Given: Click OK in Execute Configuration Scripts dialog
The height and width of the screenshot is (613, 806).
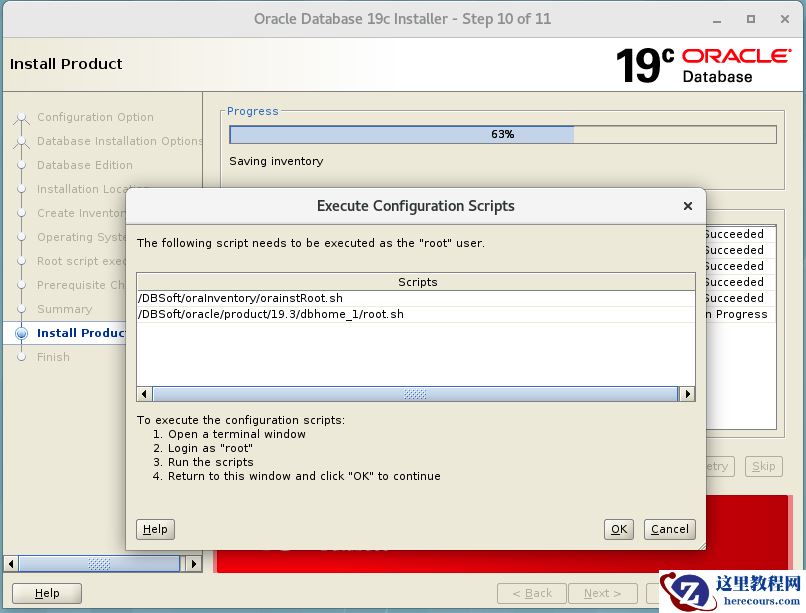Looking at the screenshot, I should coord(618,529).
